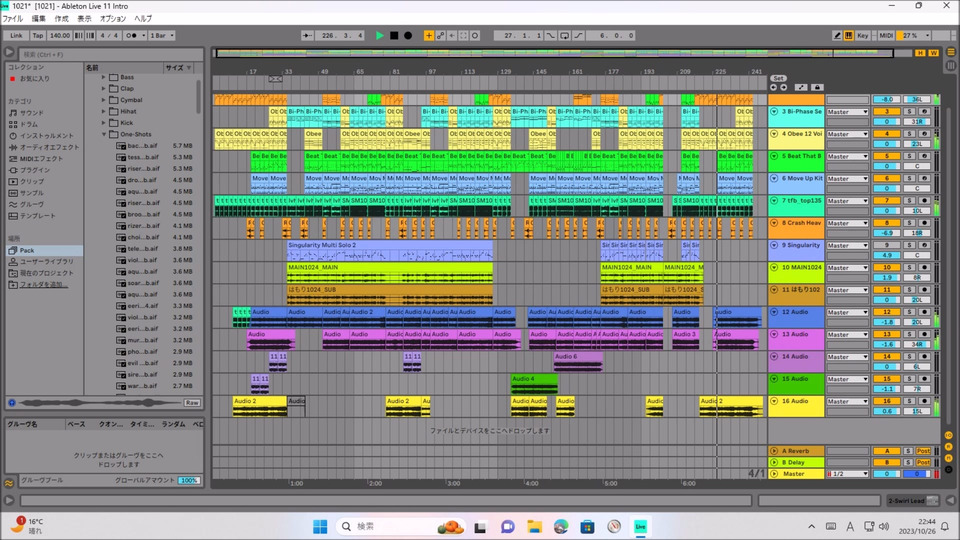Mute track 4 Obee 12 Voi
This screenshot has width=960, height=540.
[x=886, y=134]
